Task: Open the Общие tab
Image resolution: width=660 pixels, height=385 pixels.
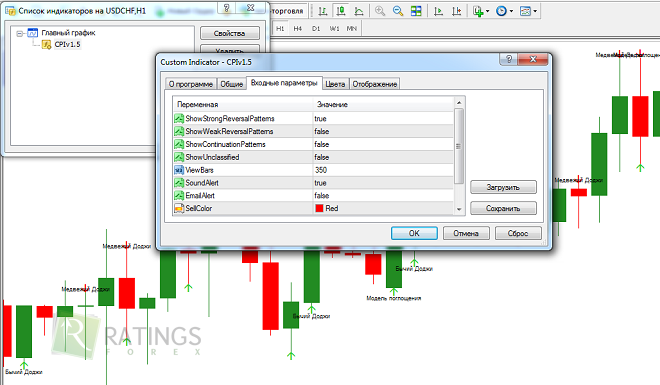Action: 232,84
